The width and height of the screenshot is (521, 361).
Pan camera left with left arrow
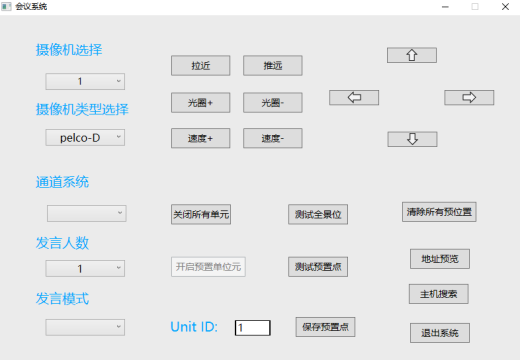click(354, 97)
